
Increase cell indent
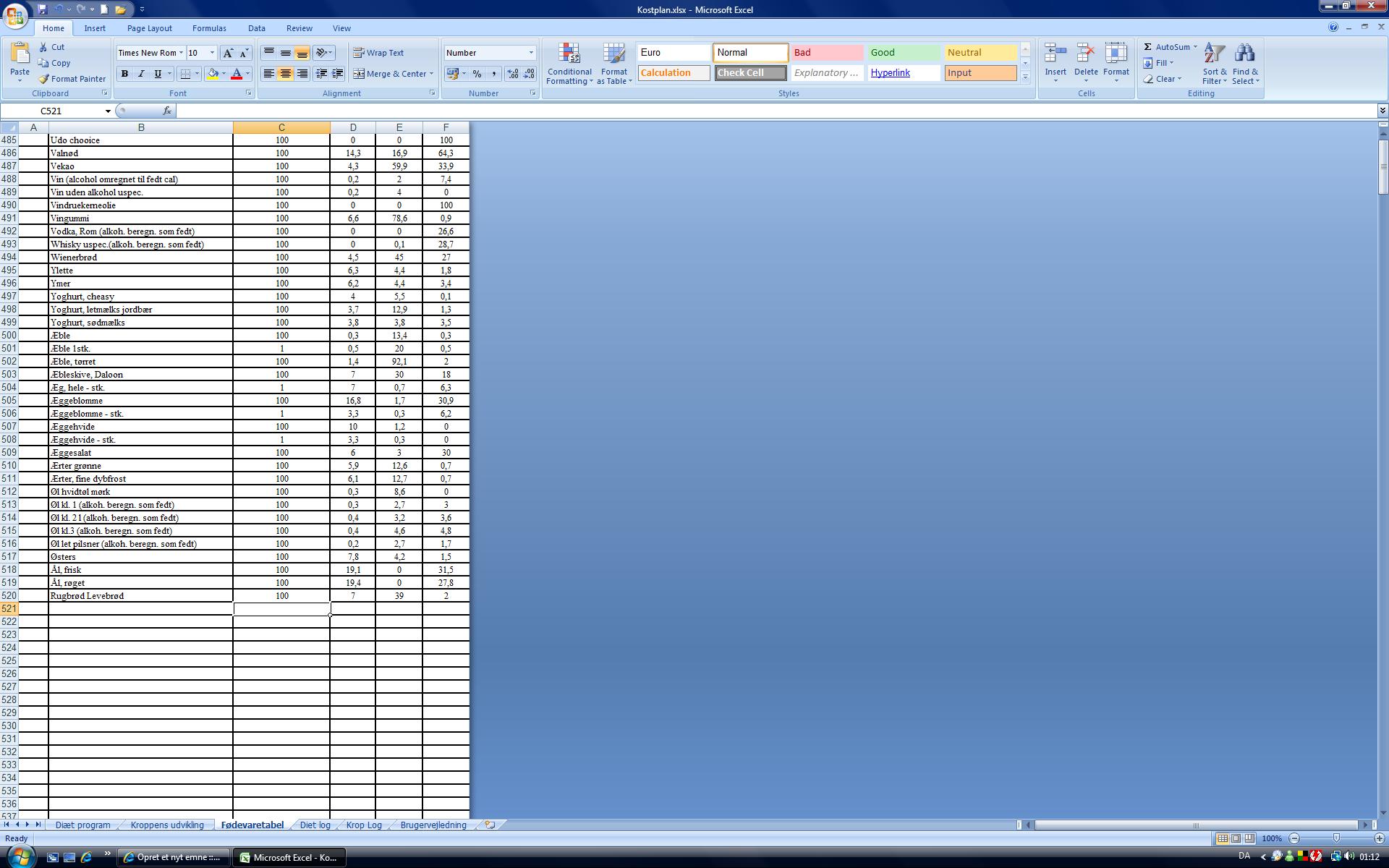[338, 74]
